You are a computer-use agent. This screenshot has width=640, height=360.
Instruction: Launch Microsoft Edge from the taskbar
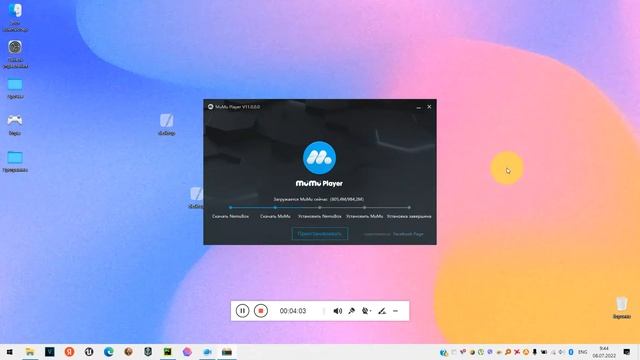click(x=109, y=352)
